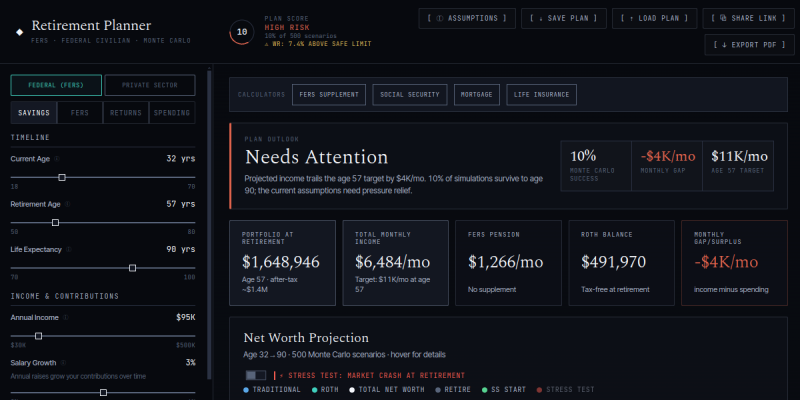Click the Retirement Age slider handle
Screen dimensions: 800x400
[56, 222]
